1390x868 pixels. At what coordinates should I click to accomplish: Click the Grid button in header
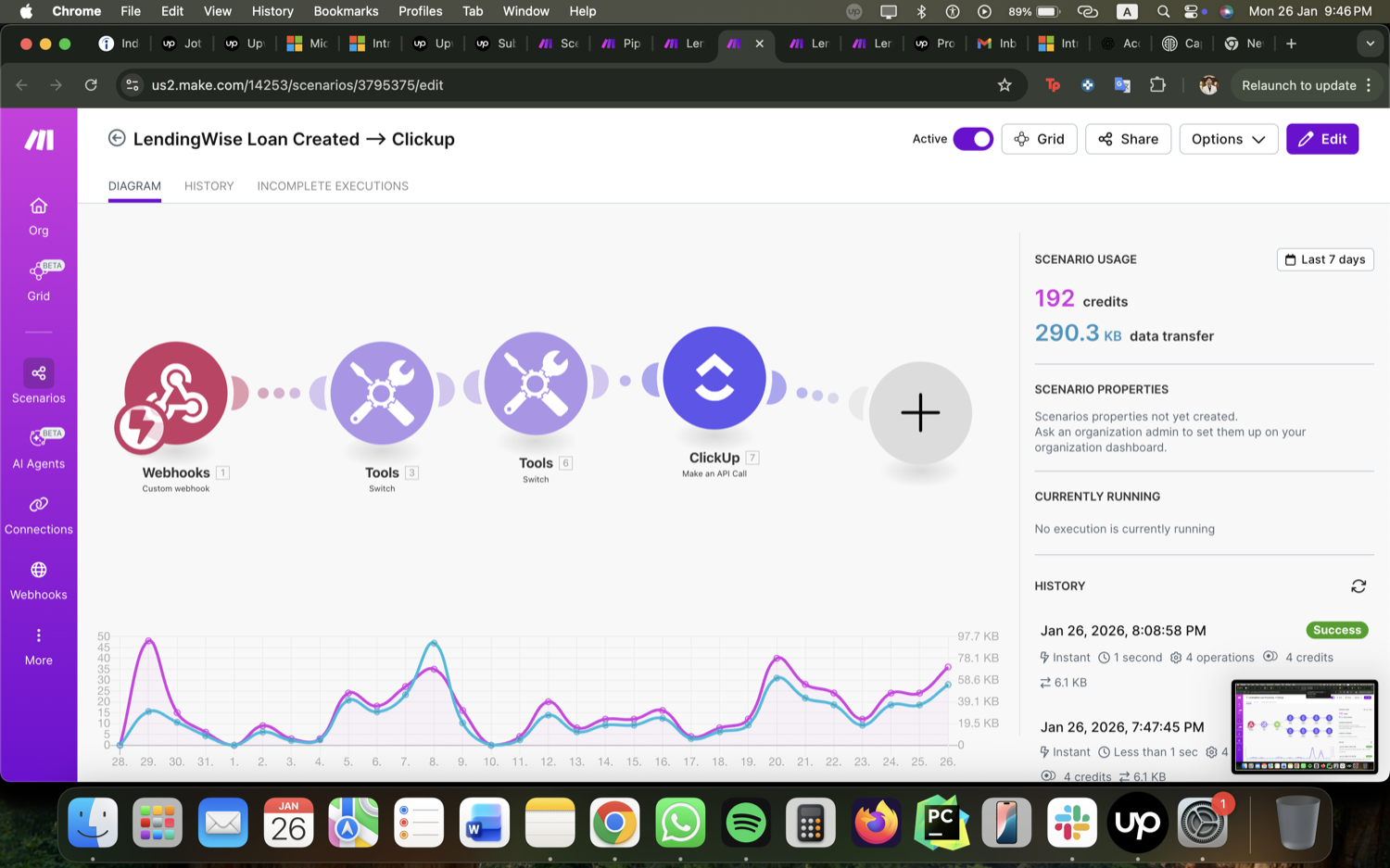(1039, 139)
